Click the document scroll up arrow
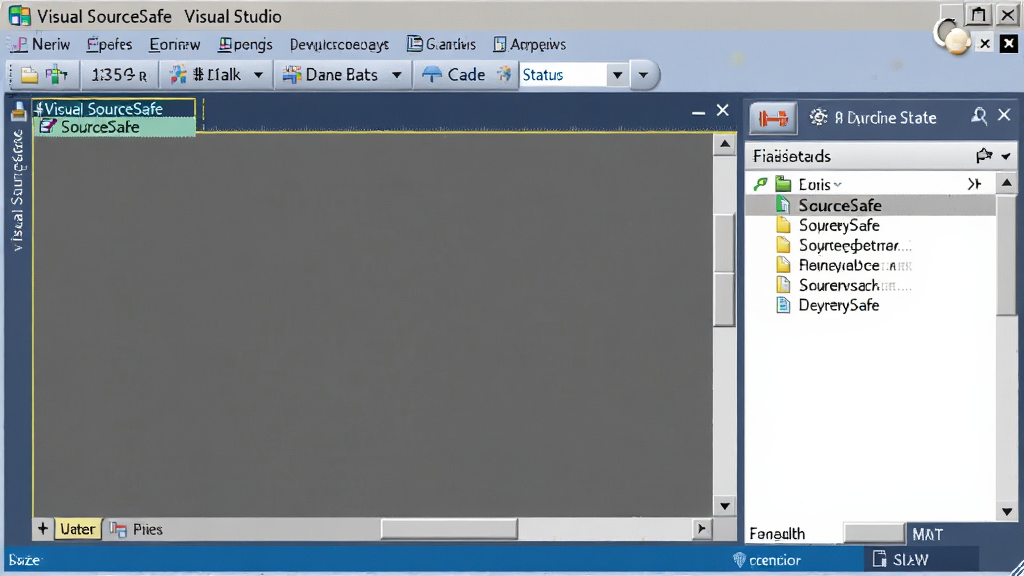 pyautogui.click(x=725, y=144)
